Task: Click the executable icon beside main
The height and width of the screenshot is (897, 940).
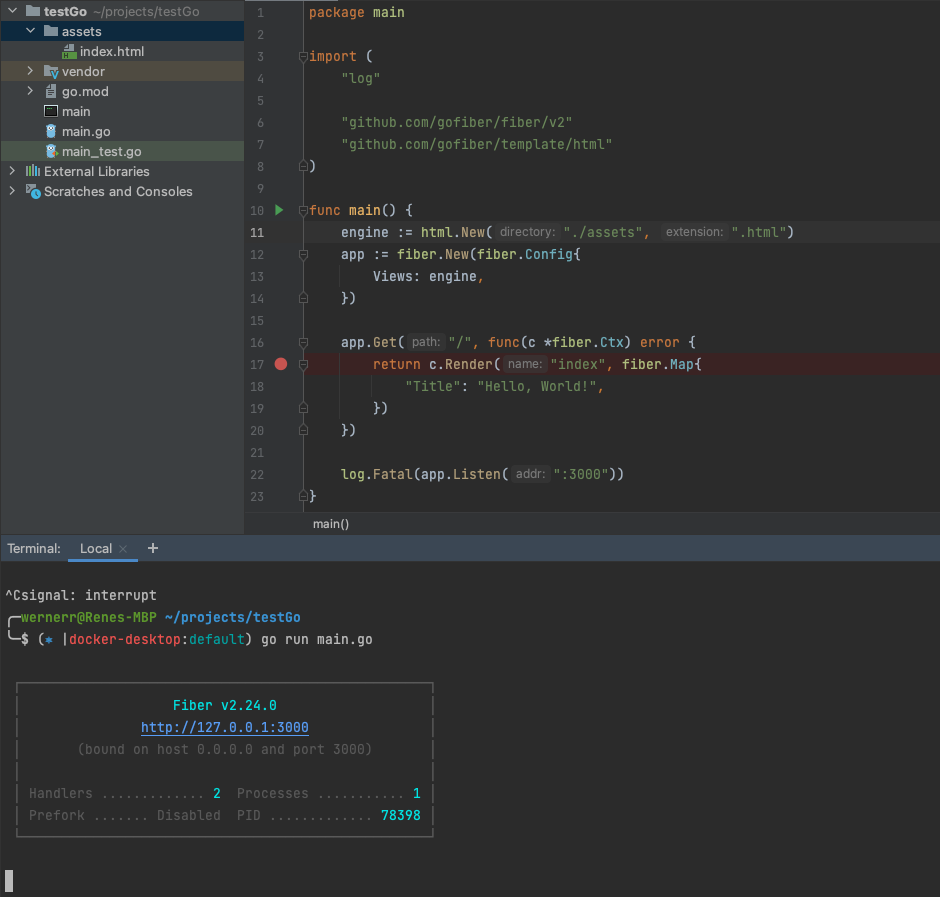Action: 51,111
